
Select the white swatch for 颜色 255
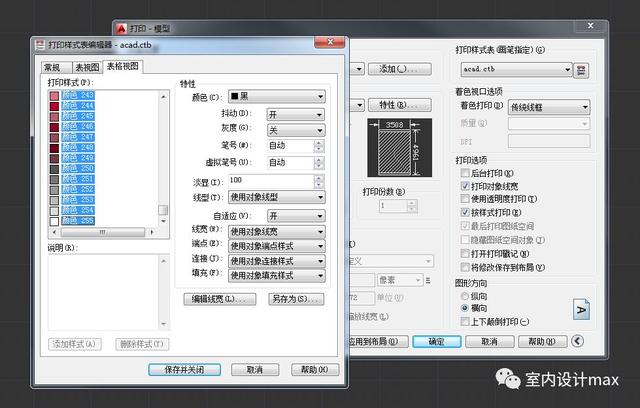pos(54,221)
